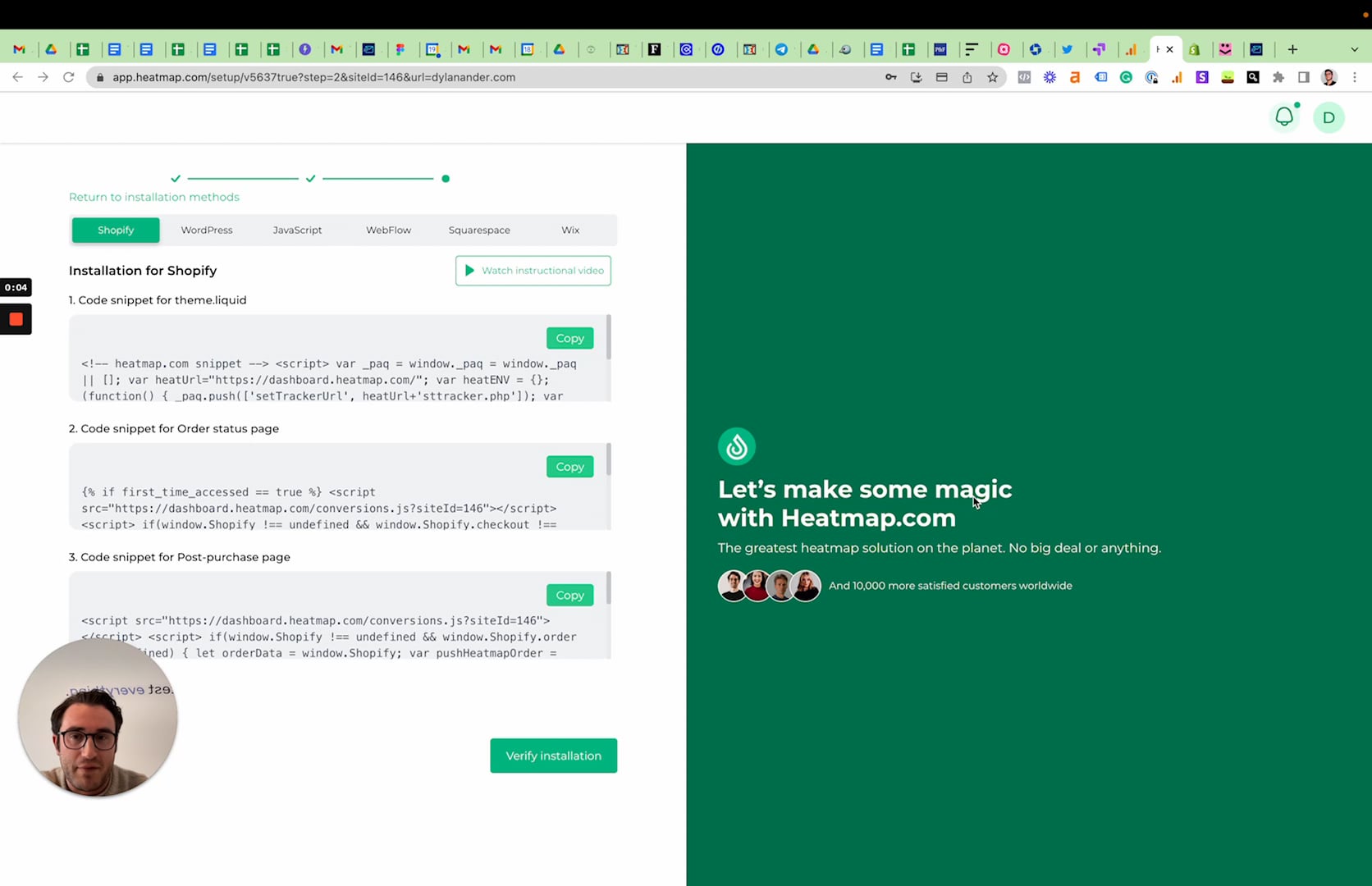This screenshot has width=1372, height=886.
Task: Open Return to installation methods link
Action: click(x=153, y=197)
